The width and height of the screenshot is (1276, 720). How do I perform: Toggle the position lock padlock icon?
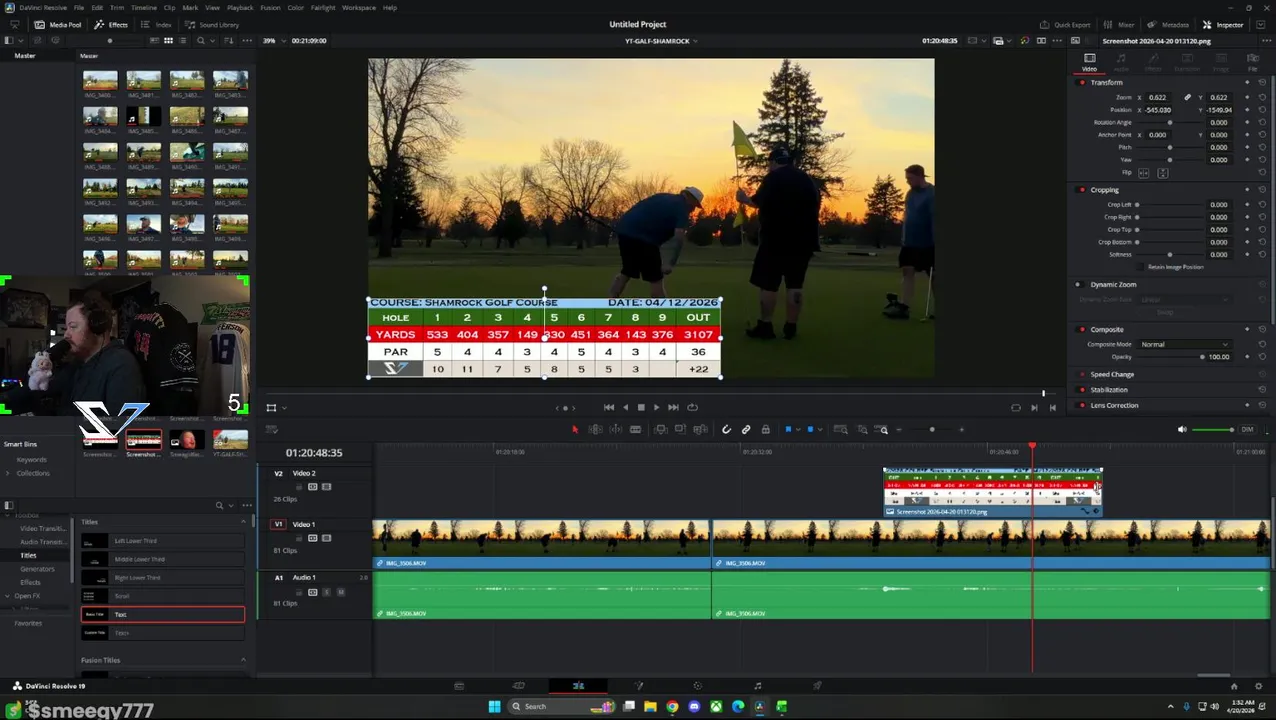click(765, 430)
